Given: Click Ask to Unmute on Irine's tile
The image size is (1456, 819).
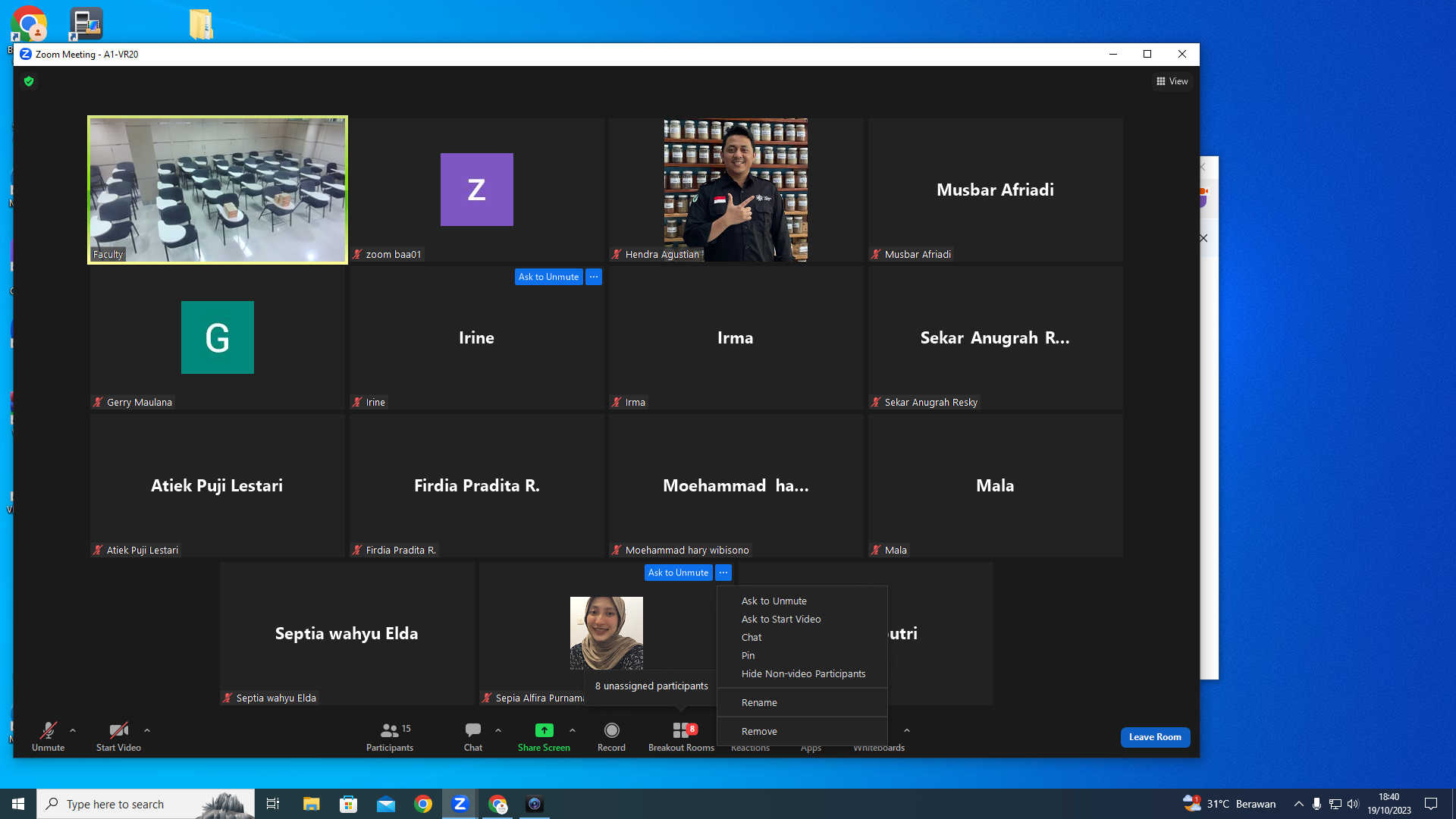Looking at the screenshot, I should (x=548, y=277).
